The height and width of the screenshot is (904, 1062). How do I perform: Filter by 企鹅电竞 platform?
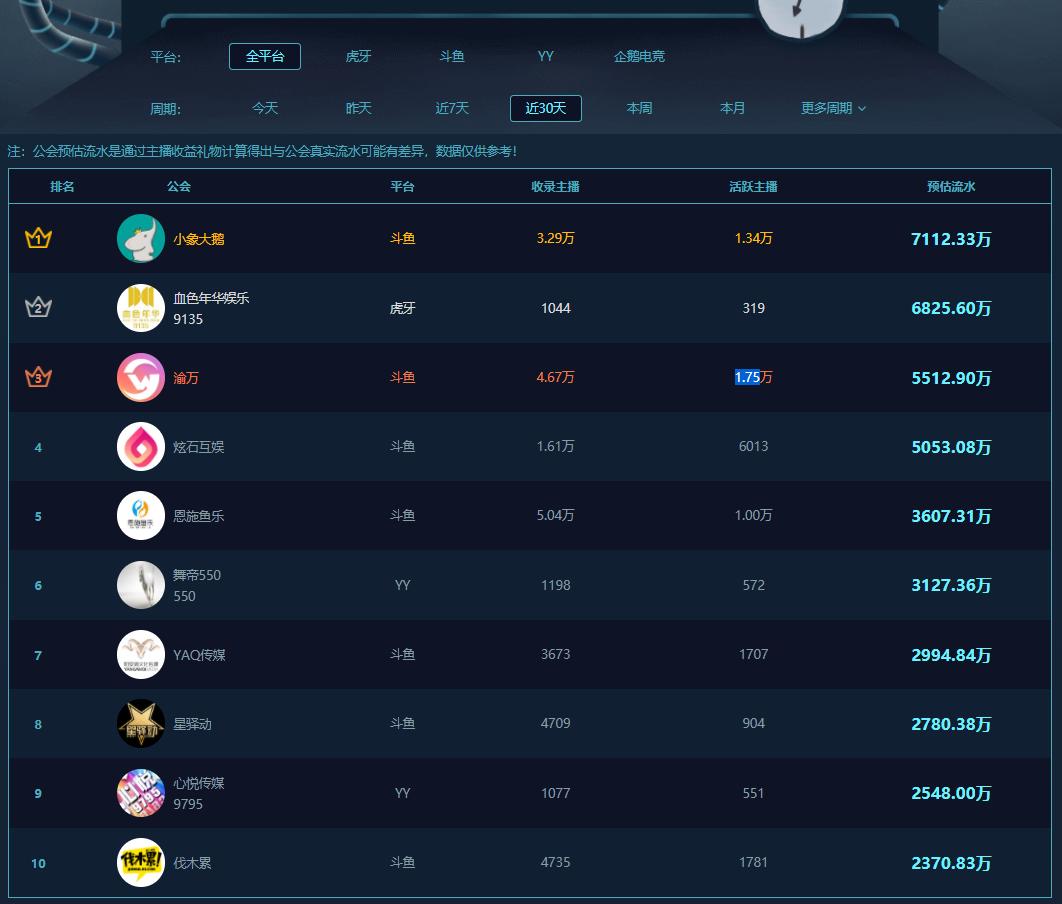[x=639, y=56]
